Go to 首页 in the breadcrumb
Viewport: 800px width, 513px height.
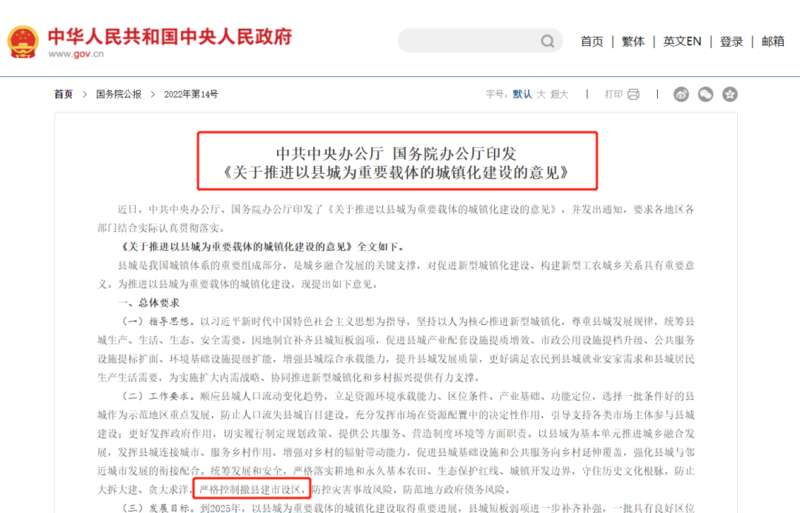click(x=64, y=94)
